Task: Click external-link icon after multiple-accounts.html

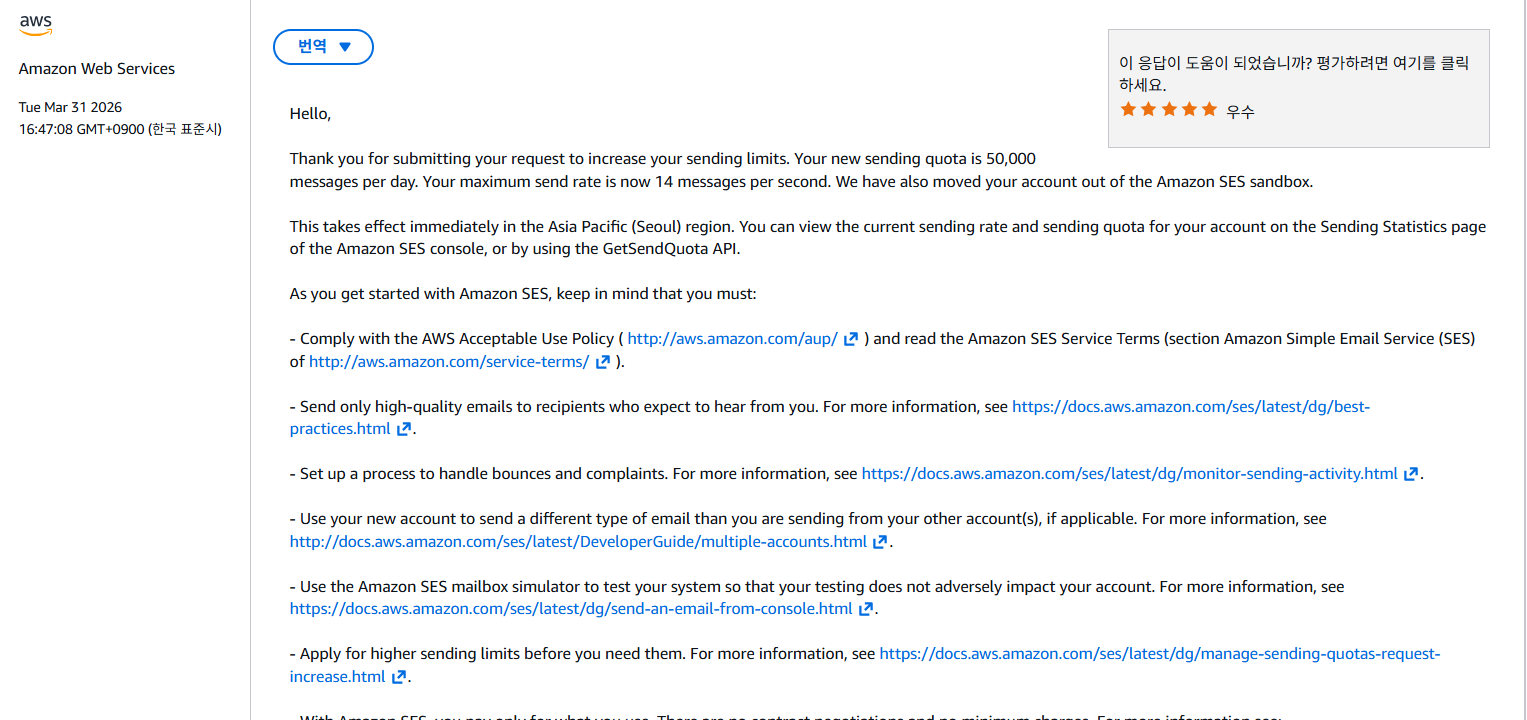Action: click(880, 542)
